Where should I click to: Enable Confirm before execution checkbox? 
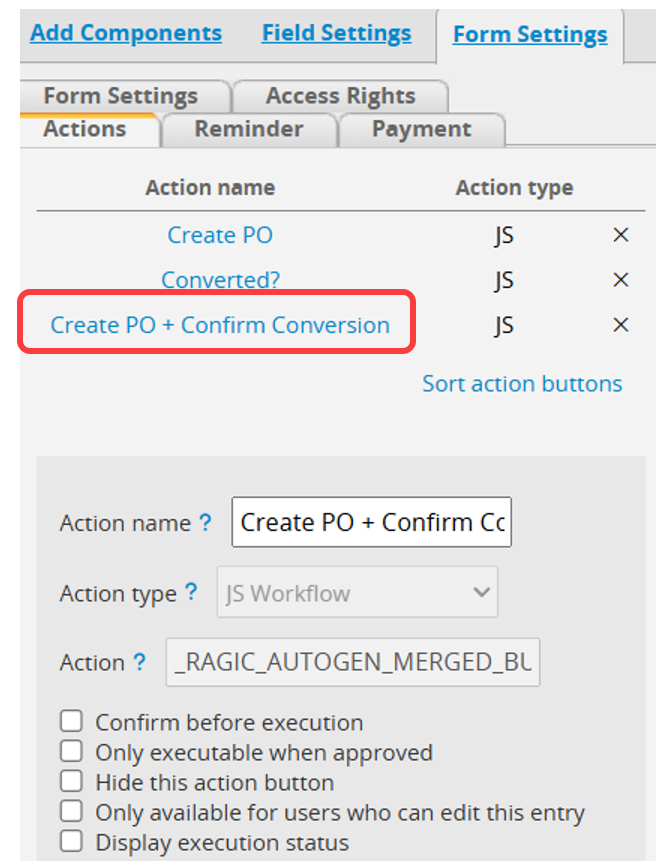[x=71, y=721]
